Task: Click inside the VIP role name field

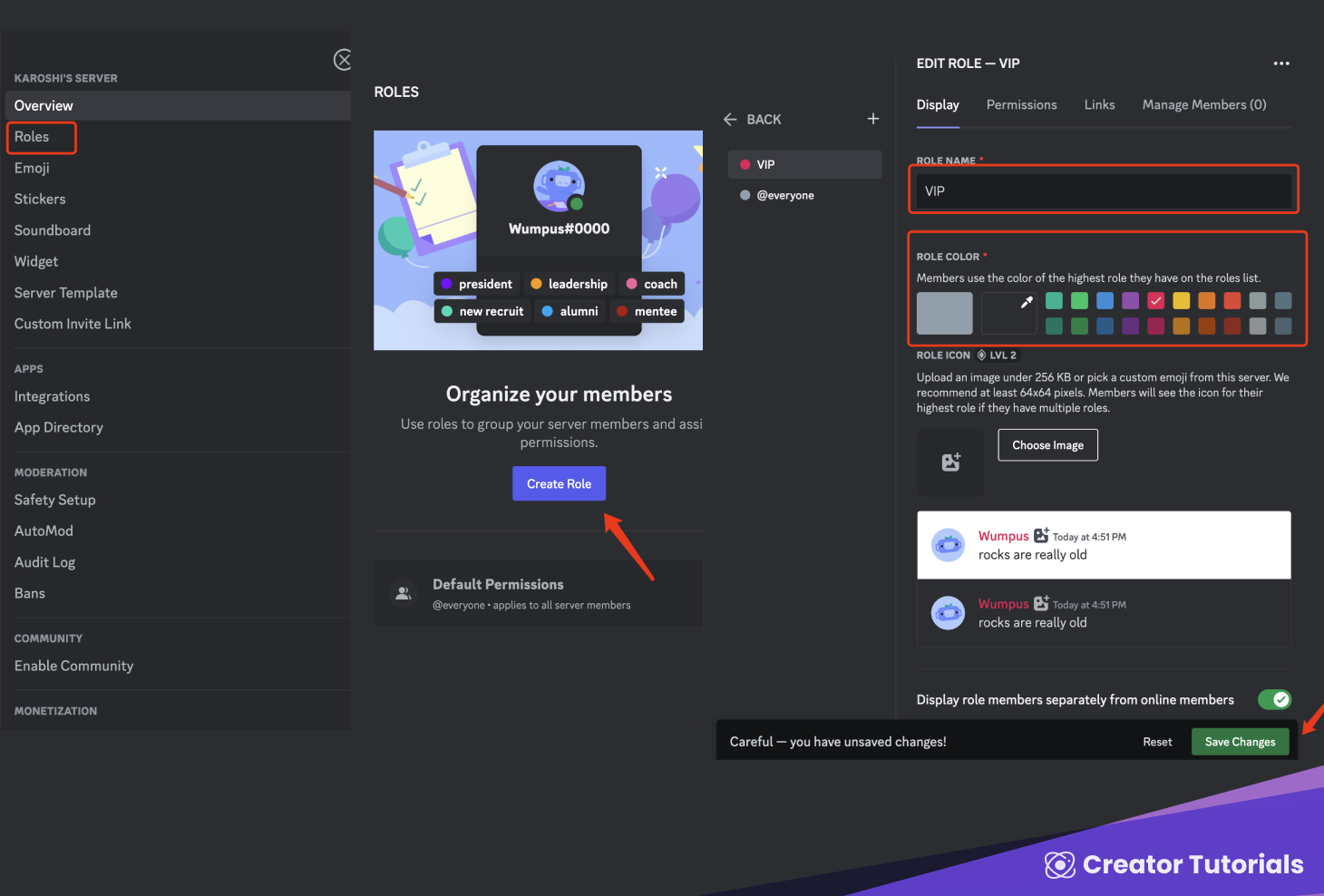Action: click(x=1103, y=190)
